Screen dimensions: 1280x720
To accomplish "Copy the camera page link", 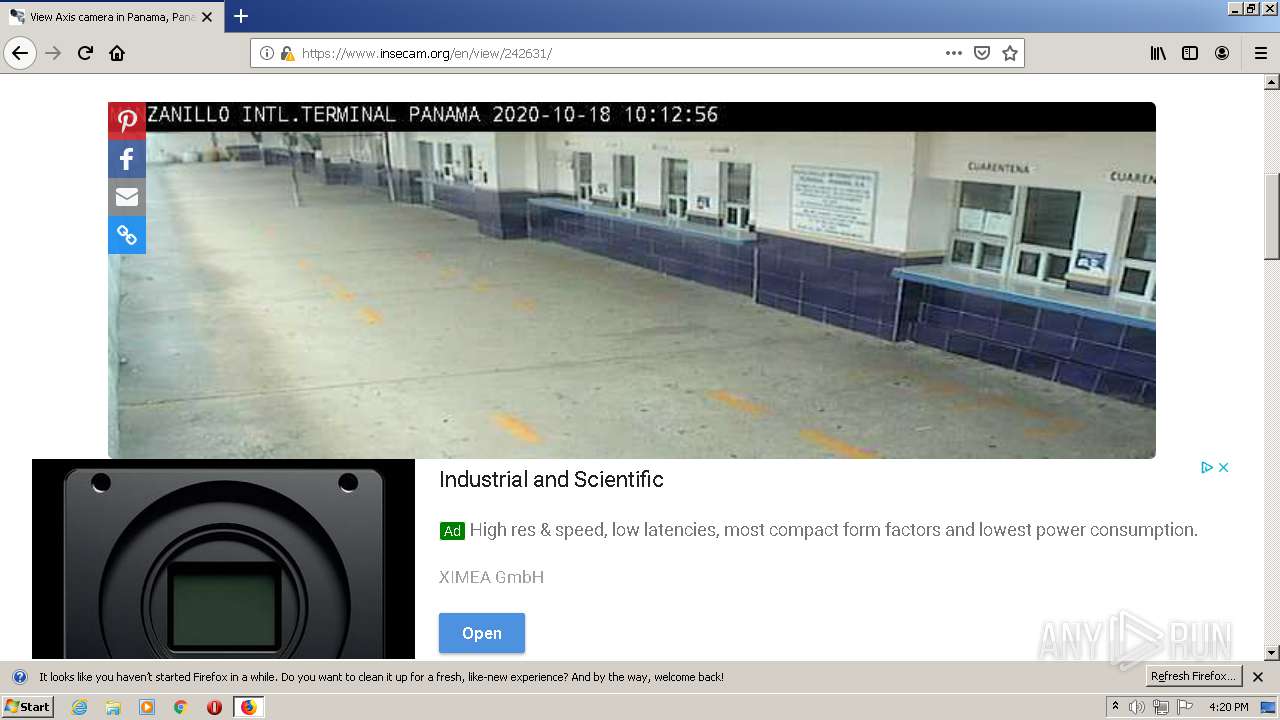I will (x=127, y=235).
